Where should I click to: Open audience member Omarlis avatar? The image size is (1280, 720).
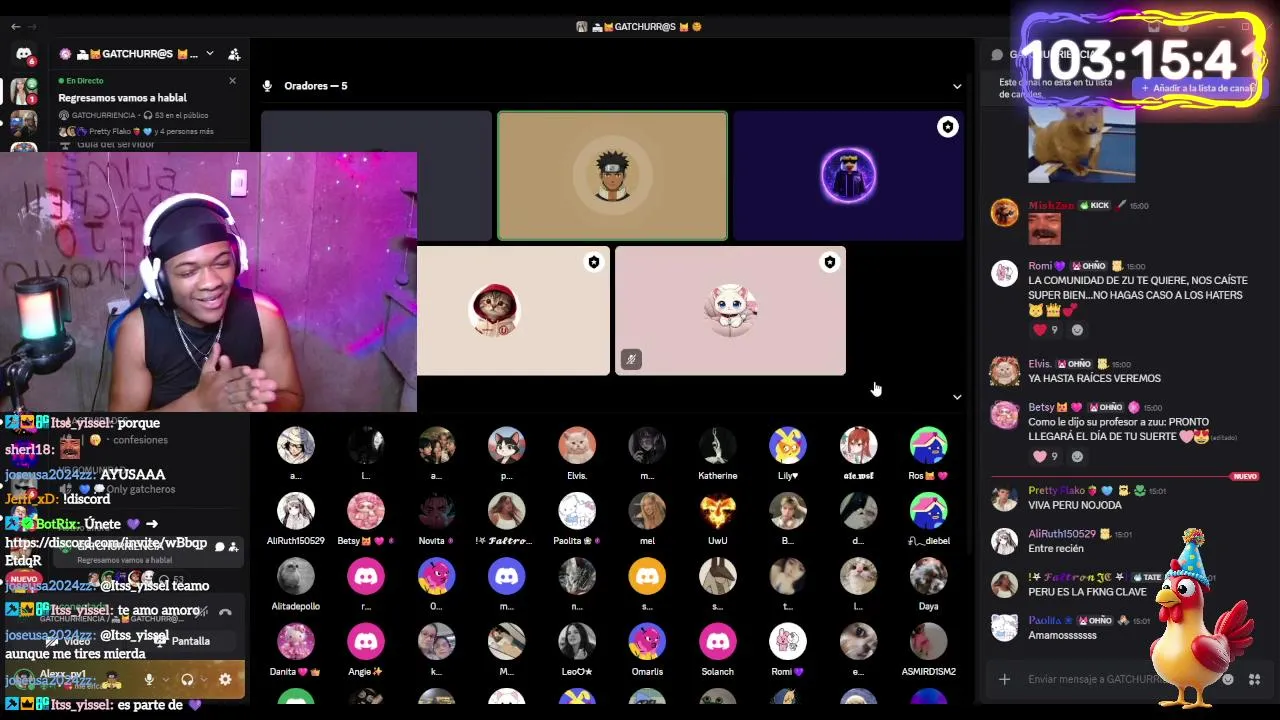[647, 642]
